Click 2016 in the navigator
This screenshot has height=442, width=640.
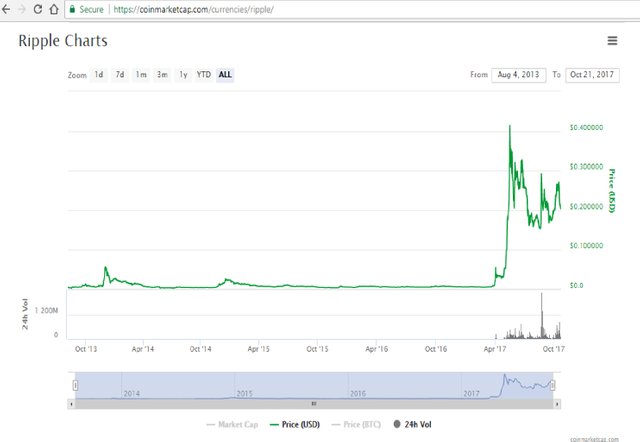click(358, 393)
